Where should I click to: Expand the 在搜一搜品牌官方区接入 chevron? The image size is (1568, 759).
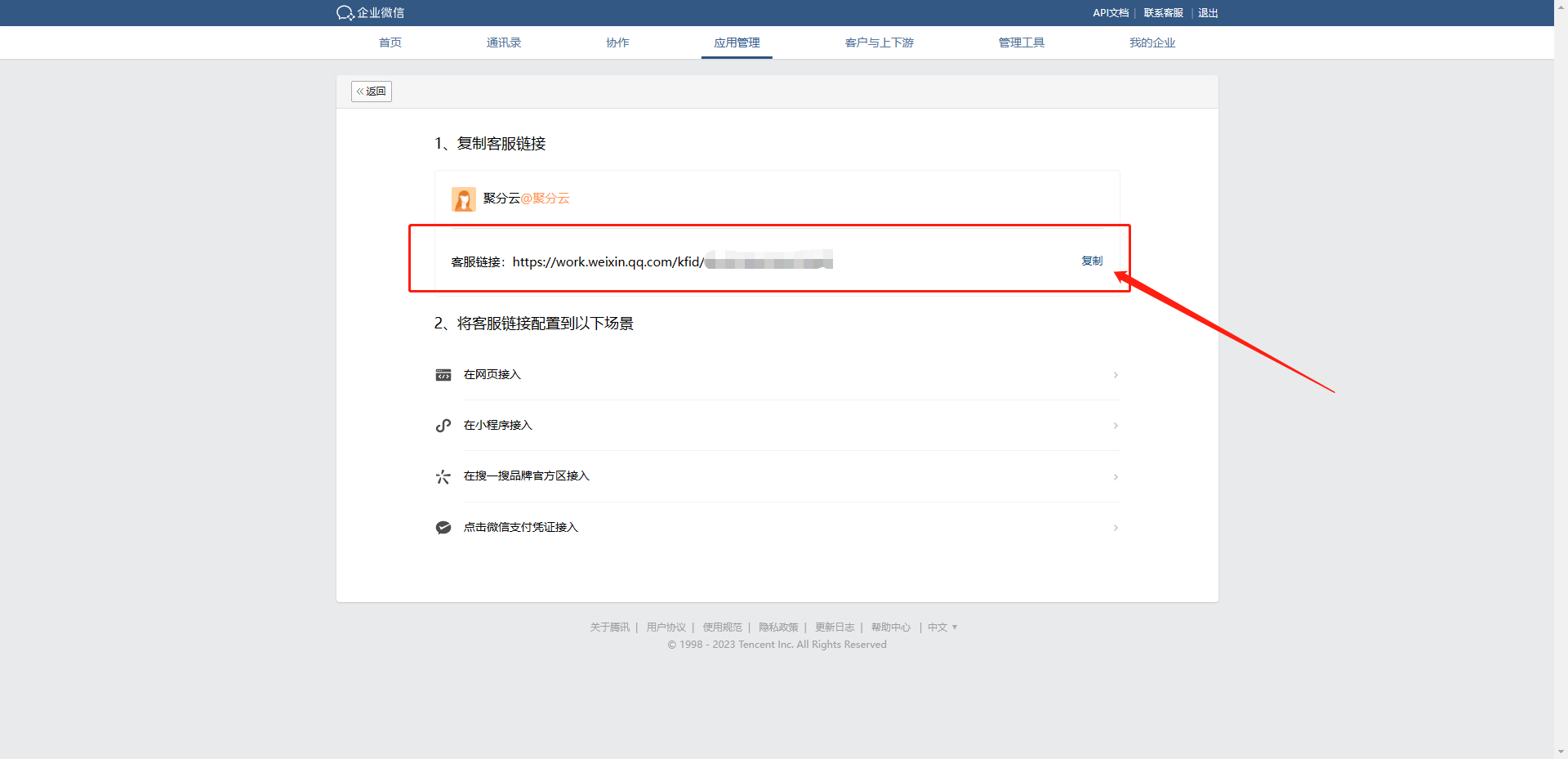tap(1116, 476)
